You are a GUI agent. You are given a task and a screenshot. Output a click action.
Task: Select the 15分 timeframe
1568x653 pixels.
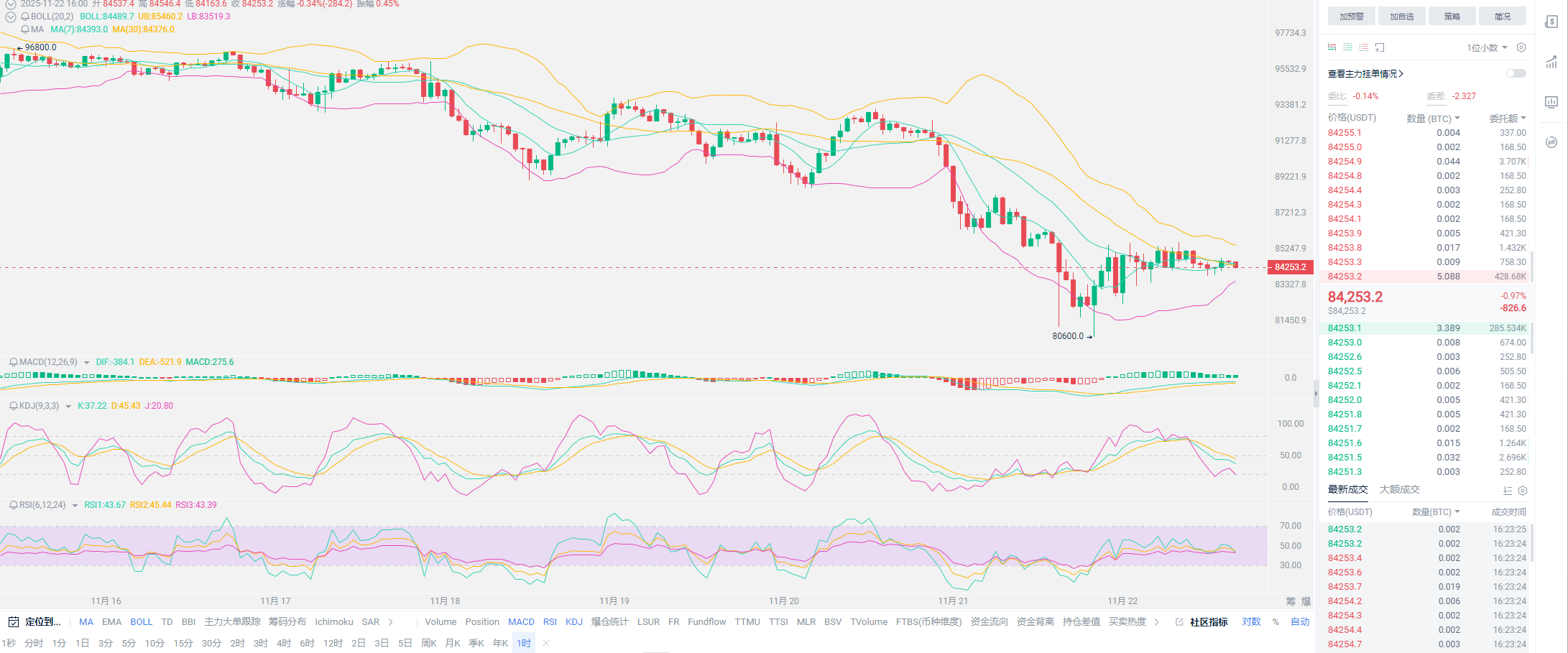coord(183,643)
